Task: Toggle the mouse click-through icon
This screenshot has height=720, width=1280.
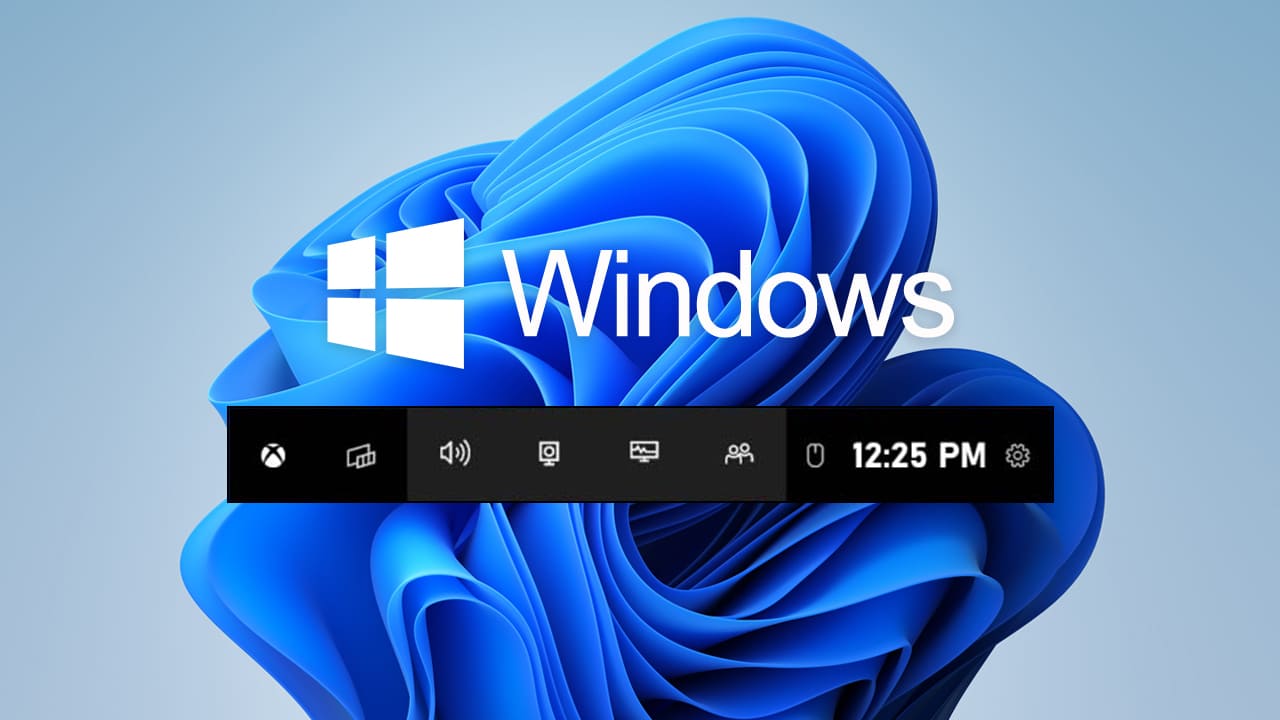Action: (815, 456)
